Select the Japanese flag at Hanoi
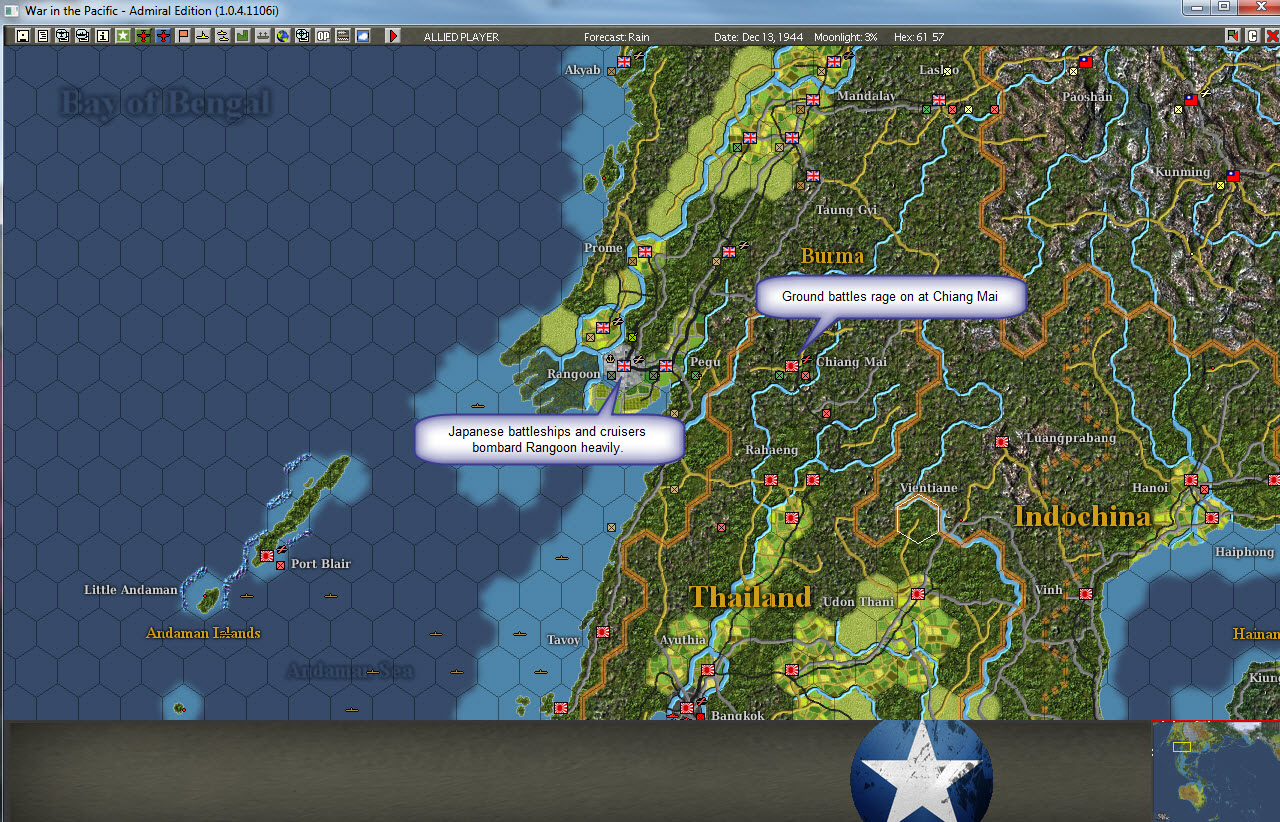This screenshot has height=822, width=1280. tap(1190, 480)
